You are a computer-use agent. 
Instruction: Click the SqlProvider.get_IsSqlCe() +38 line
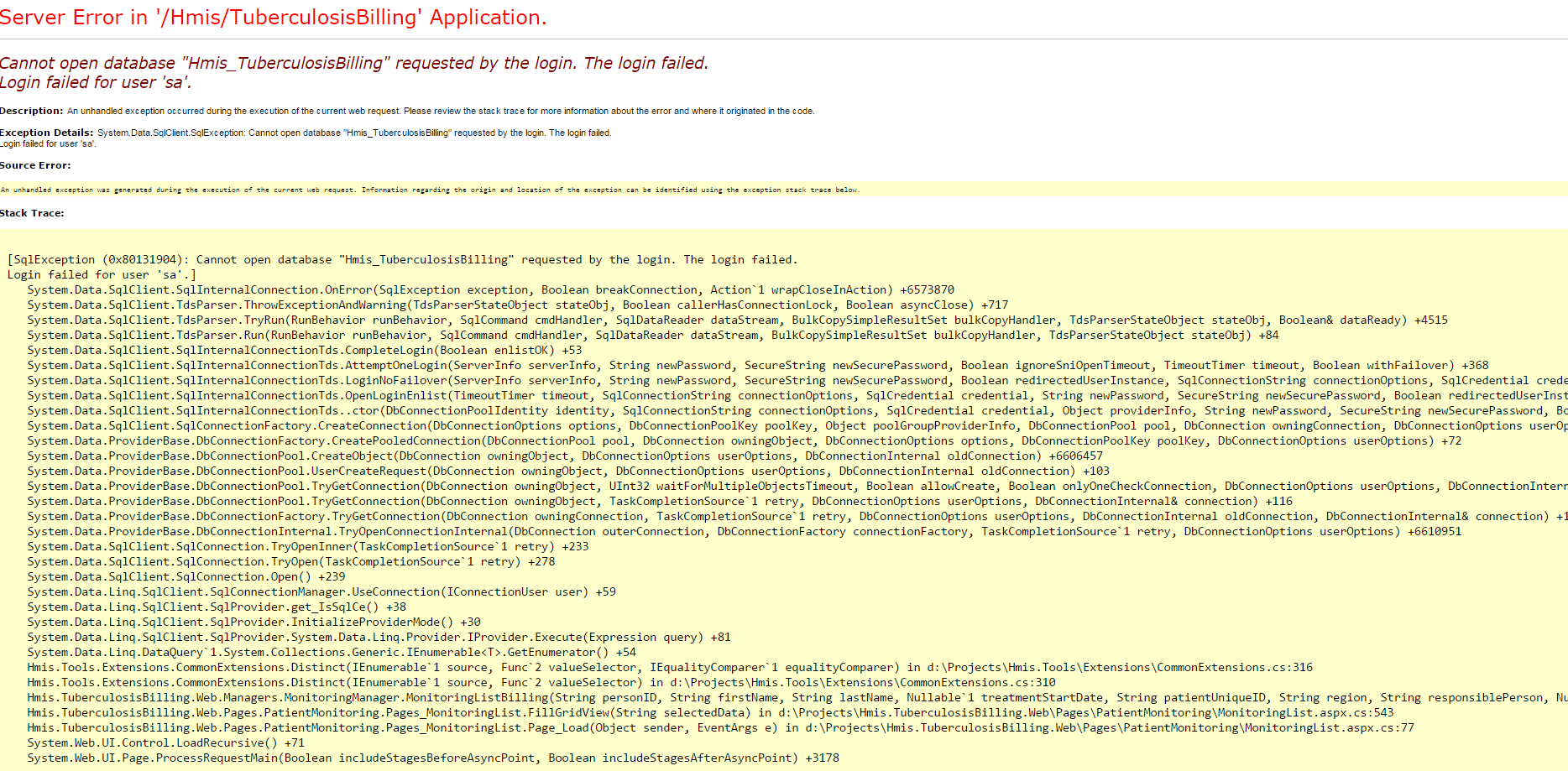click(x=217, y=607)
